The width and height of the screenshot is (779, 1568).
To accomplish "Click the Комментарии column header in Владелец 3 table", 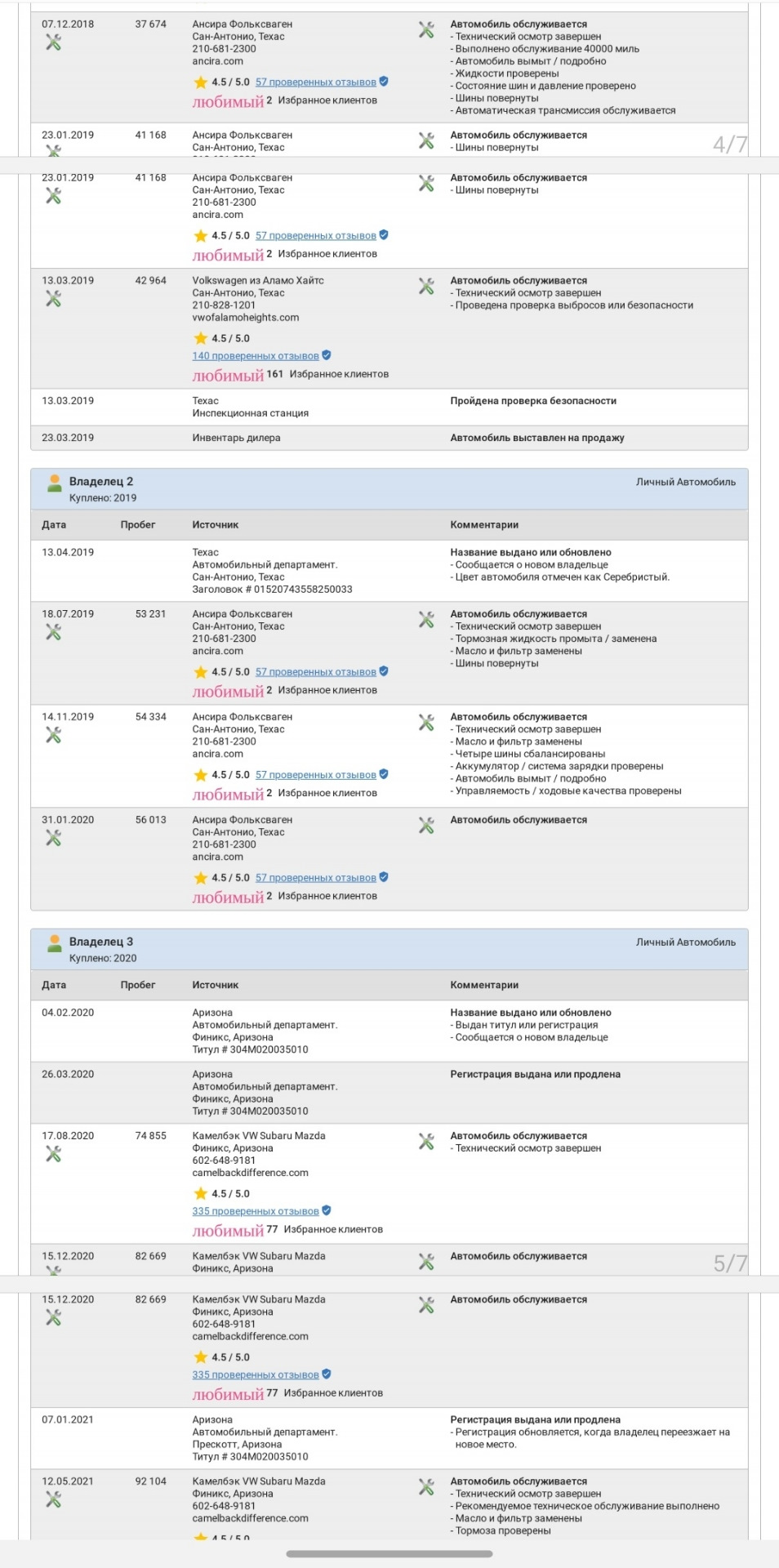I will (484, 985).
